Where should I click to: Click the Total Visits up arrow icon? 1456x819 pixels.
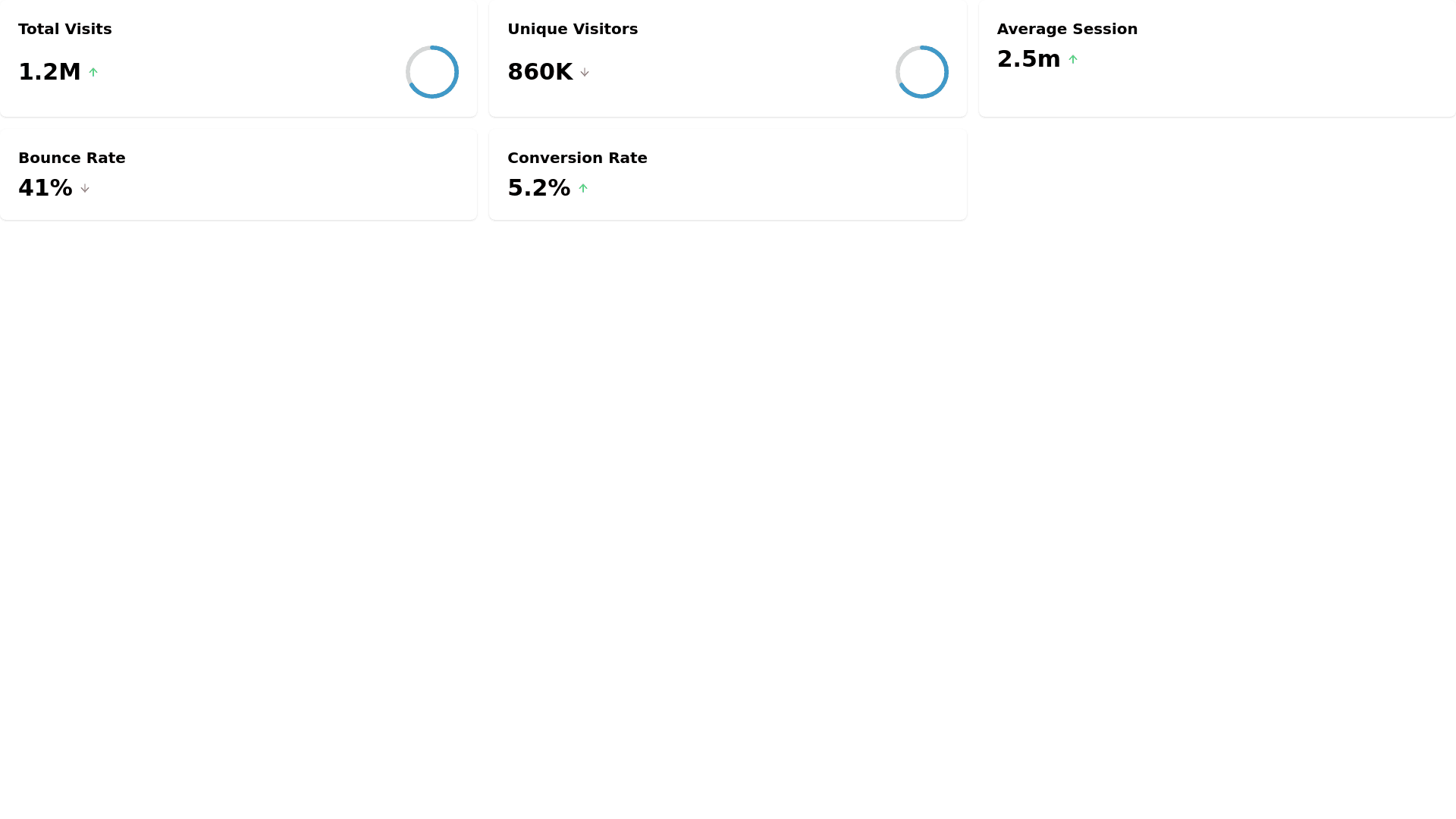pyautogui.click(x=93, y=72)
